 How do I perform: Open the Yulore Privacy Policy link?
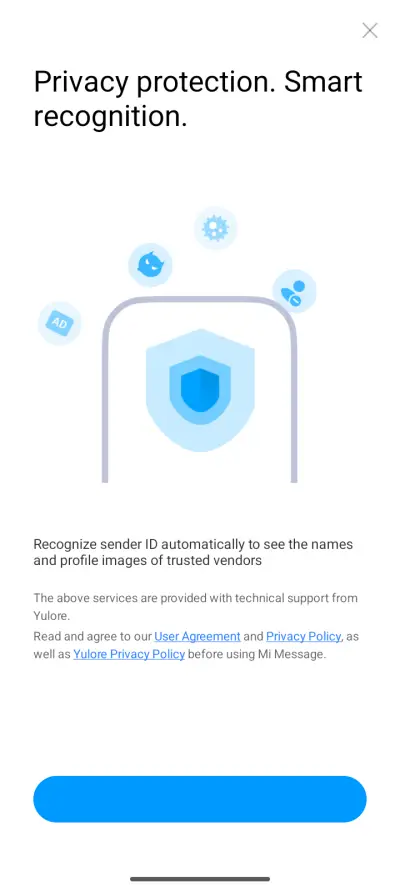(129, 654)
